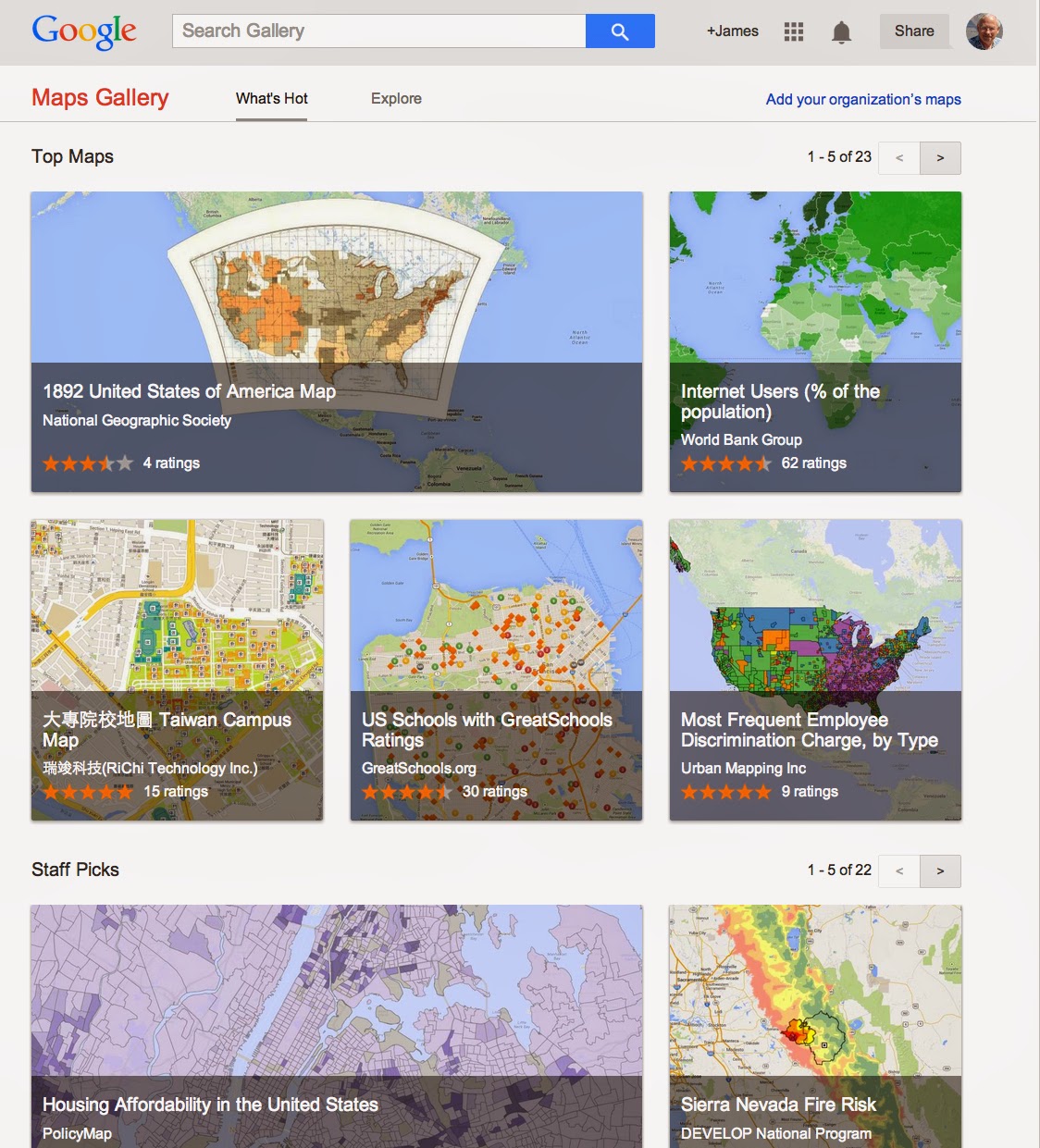Image resolution: width=1040 pixels, height=1148 pixels.
Task: Open Internet Users (% of the population) map
Action: [815, 341]
